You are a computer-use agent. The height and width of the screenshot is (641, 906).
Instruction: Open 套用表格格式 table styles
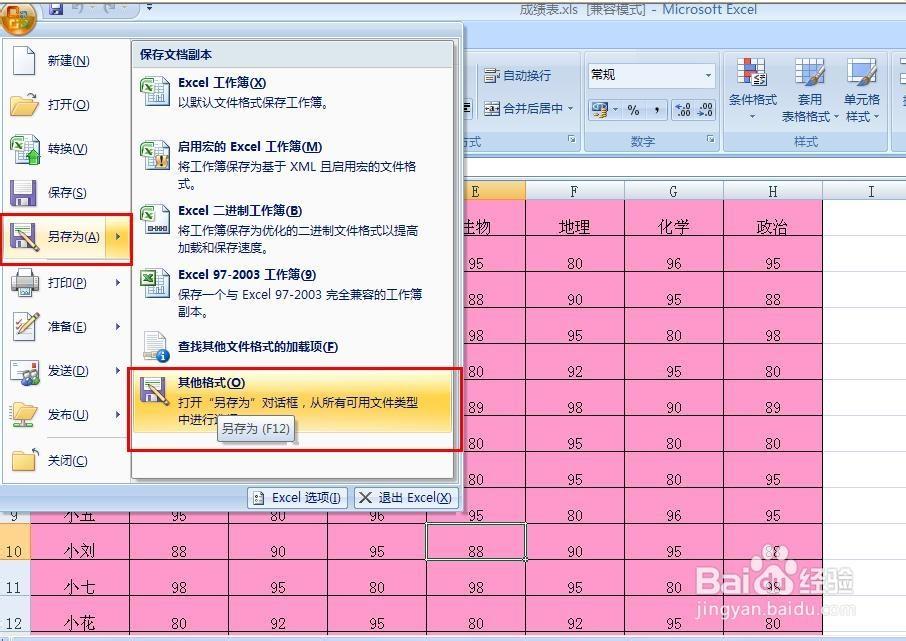coord(810,90)
